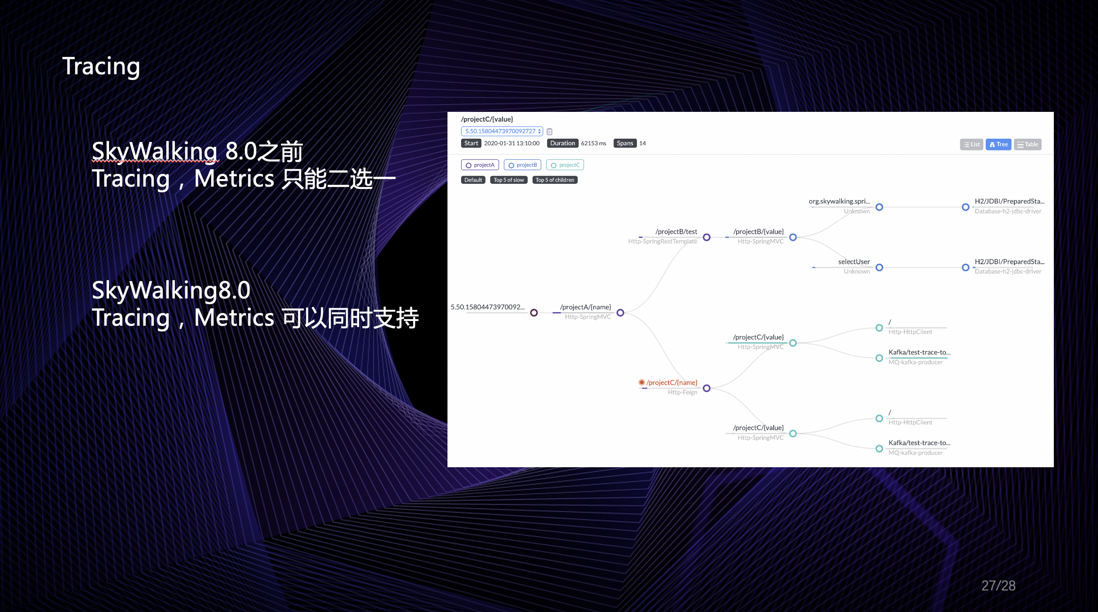Viewport: 1098px width, 612px height.
Task: Select the Tree trace view button
Action: coord(999,144)
